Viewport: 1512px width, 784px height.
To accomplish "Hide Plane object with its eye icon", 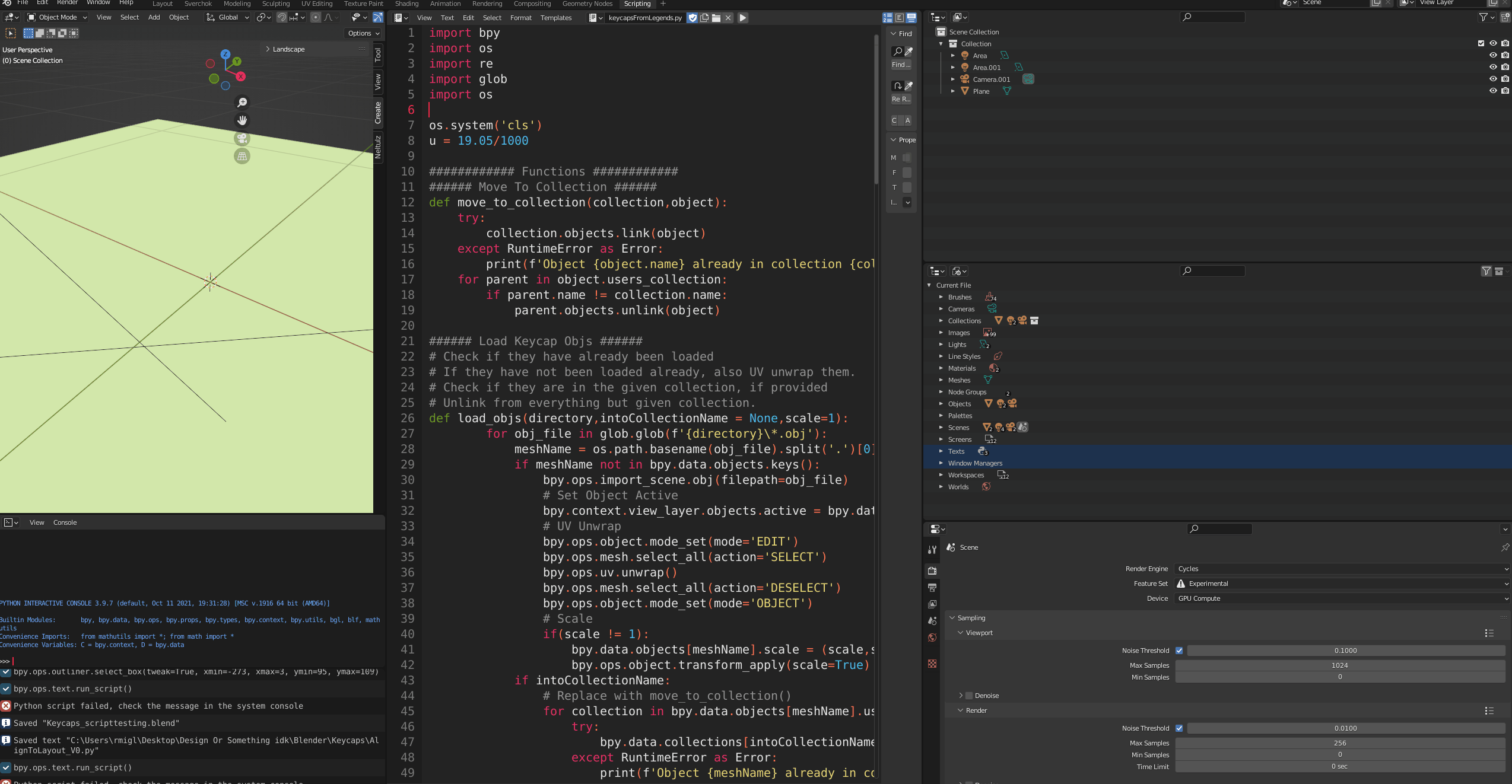I will coord(1493,91).
